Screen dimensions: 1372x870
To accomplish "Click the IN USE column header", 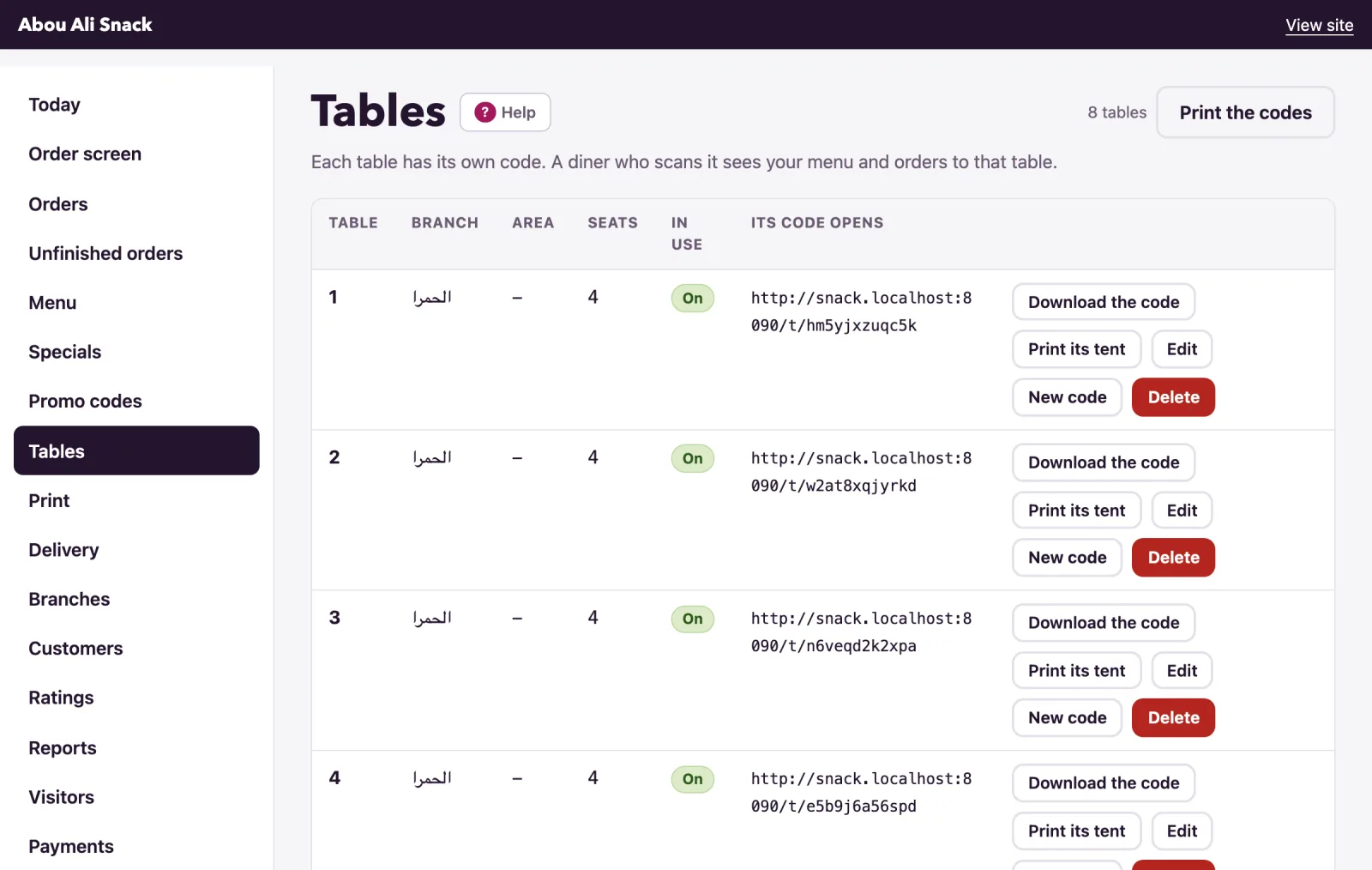I will click(x=687, y=233).
